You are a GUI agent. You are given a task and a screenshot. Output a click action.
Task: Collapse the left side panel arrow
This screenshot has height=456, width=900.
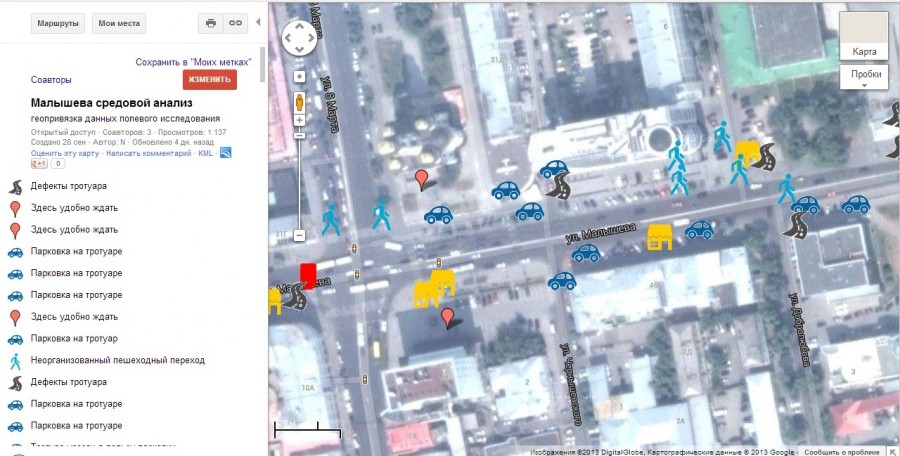[259, 22]
